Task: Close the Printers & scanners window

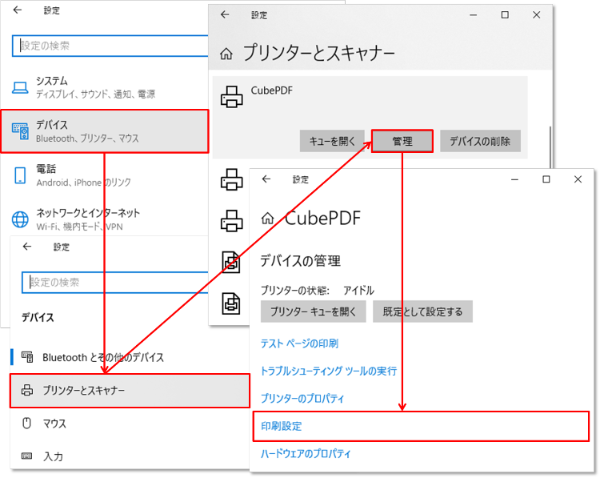Action: click(536, 15)
